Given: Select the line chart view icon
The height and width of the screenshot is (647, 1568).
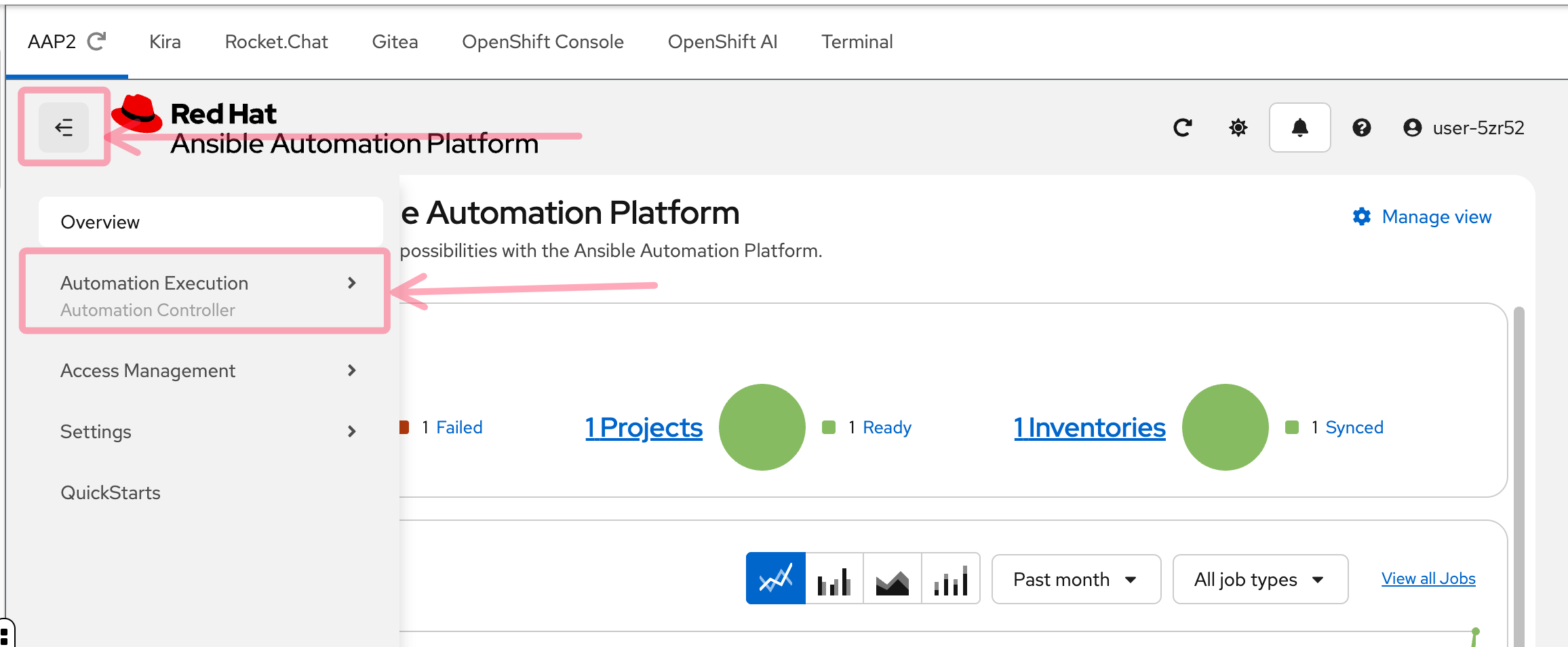Looking at the screenshot, I should click(x=776, y=579).
